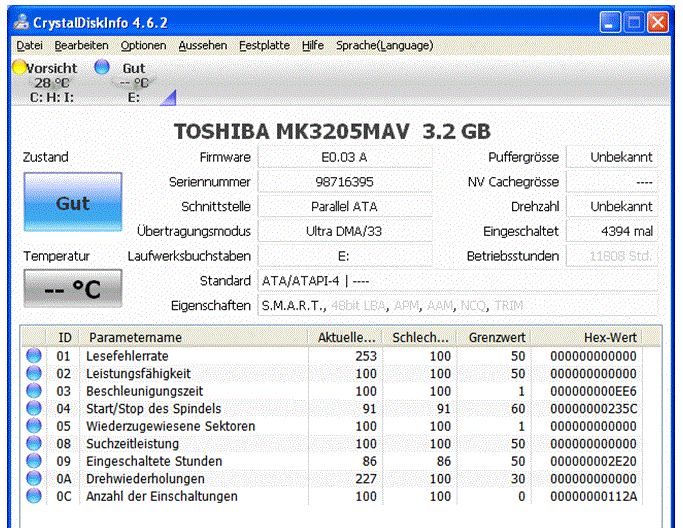Open the Optionen menu
The width and height of the screenshot is (683, 528).
tap(143, 45)
